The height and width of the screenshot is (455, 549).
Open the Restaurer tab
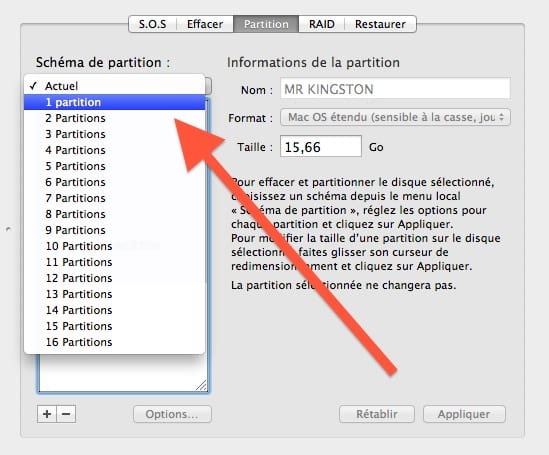380,24
